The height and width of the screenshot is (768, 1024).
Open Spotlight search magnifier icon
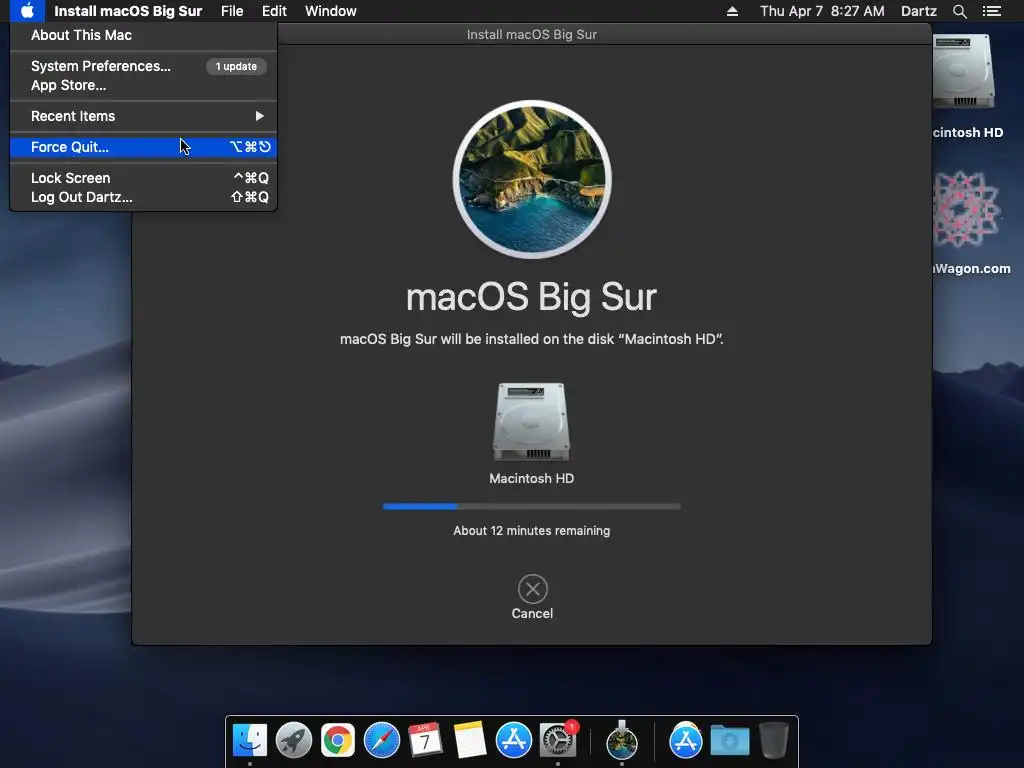click(959, 11)
